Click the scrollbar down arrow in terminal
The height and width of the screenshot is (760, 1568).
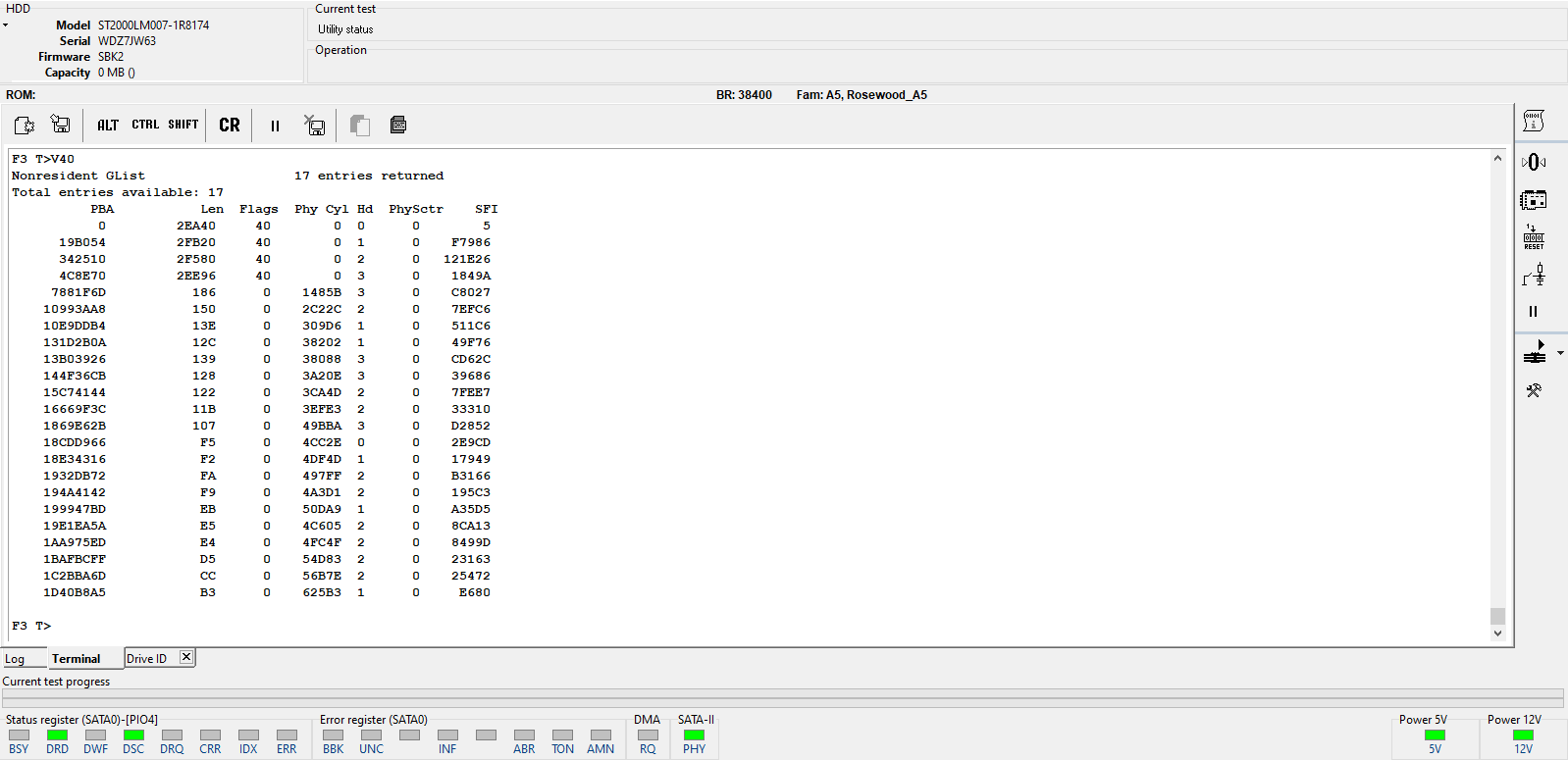tap(1497, 633)
